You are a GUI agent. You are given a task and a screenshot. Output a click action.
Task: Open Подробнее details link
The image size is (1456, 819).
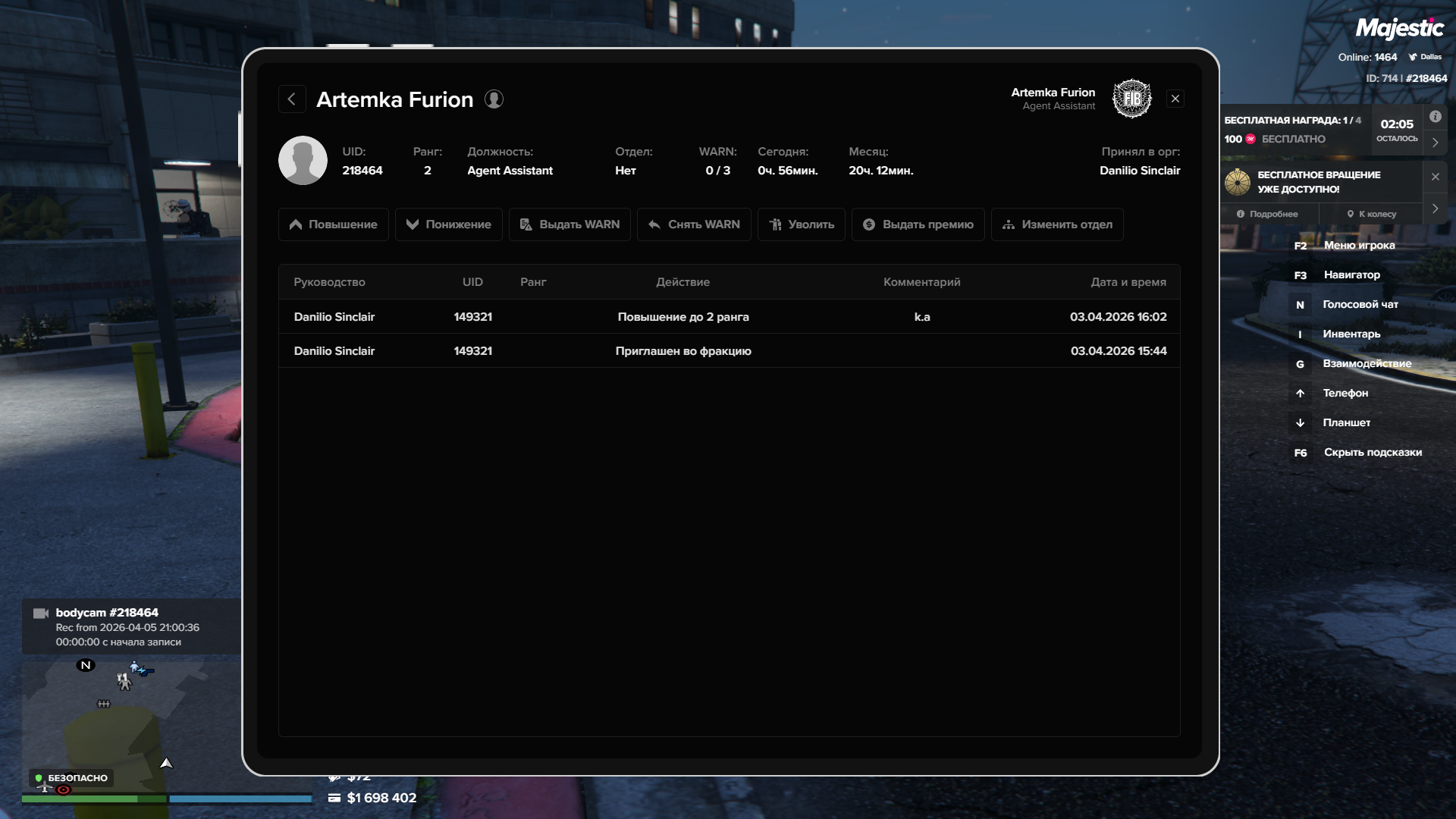pos(1267,214)
